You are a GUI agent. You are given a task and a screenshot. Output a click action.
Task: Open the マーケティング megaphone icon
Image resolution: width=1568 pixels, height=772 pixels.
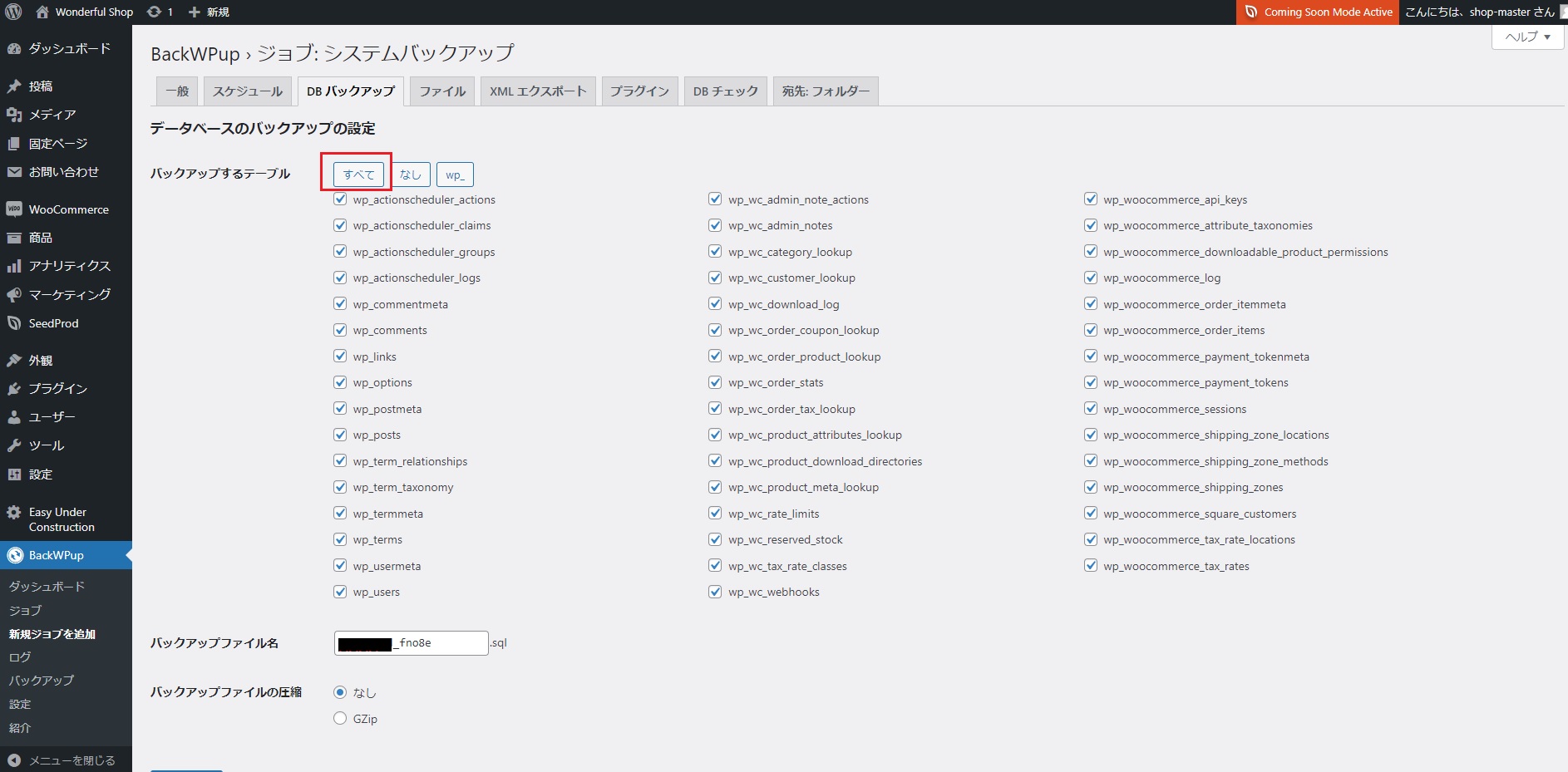14,295
